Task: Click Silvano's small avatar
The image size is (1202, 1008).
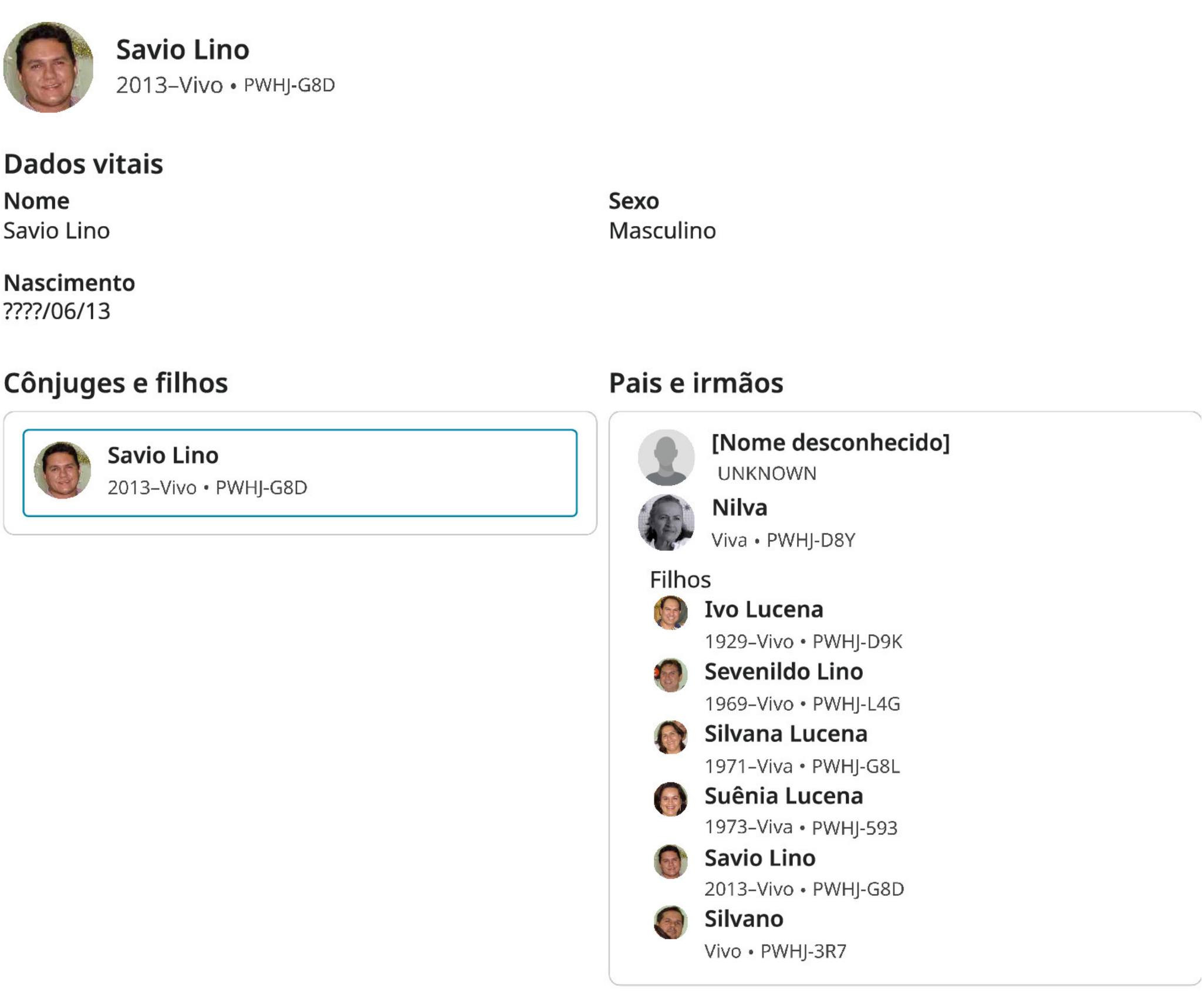Action: (x=670, y=922)
